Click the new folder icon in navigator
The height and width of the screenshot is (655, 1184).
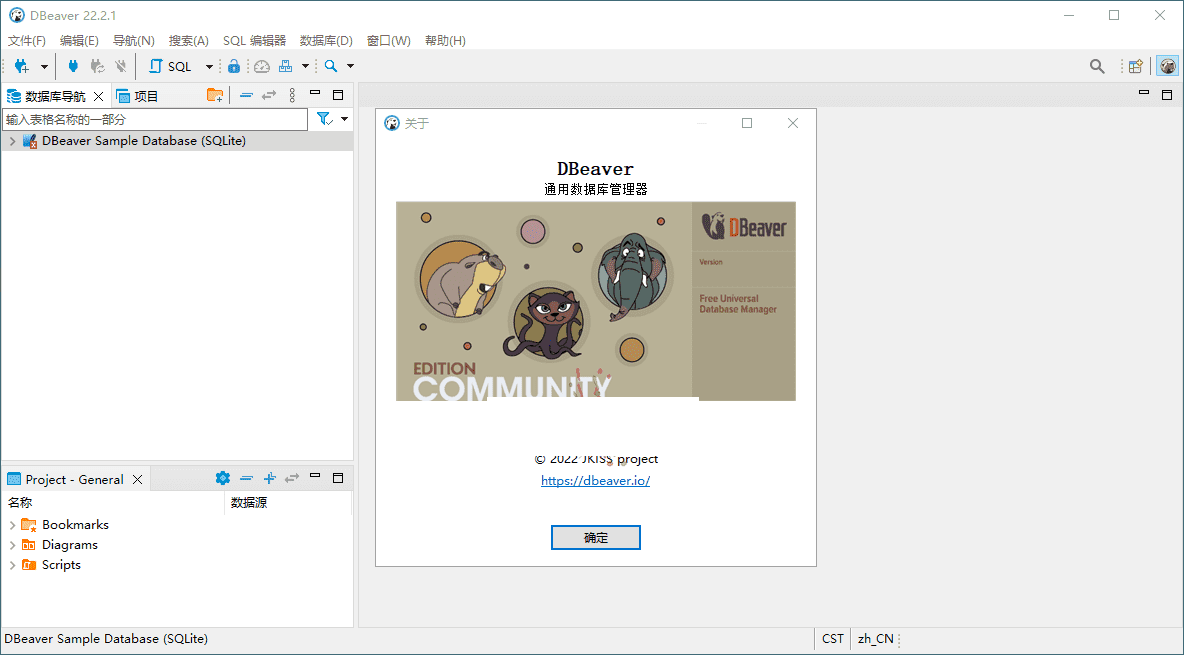pos(215,95)
